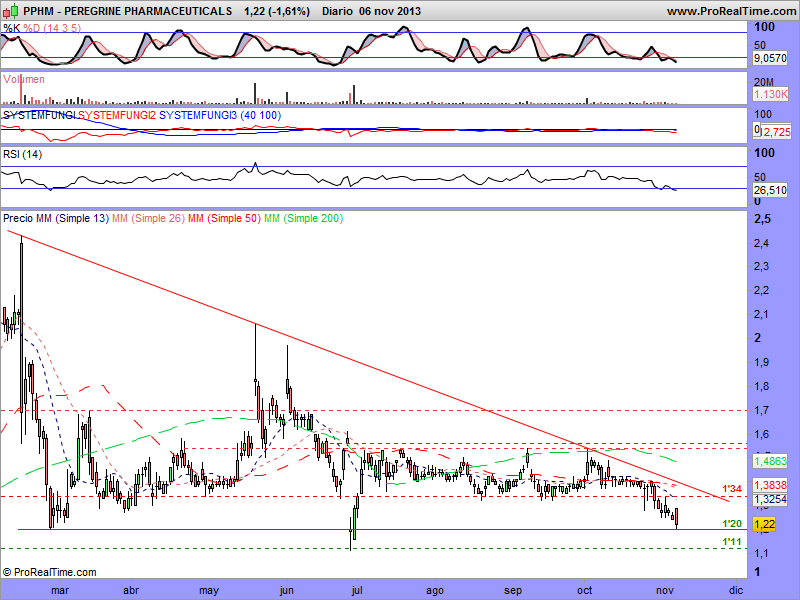Click the %D (14 3 5) indicator label

[x=52, y=28]
